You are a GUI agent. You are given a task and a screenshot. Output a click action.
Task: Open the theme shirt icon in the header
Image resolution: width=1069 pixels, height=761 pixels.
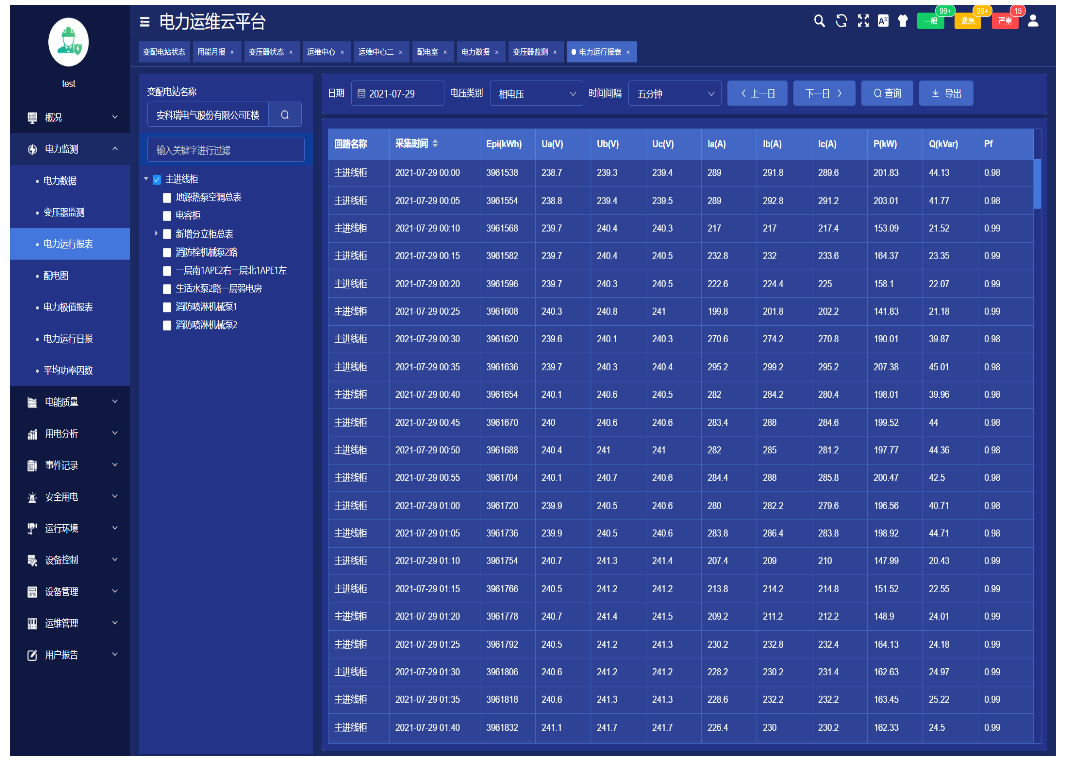coord(902,21)
